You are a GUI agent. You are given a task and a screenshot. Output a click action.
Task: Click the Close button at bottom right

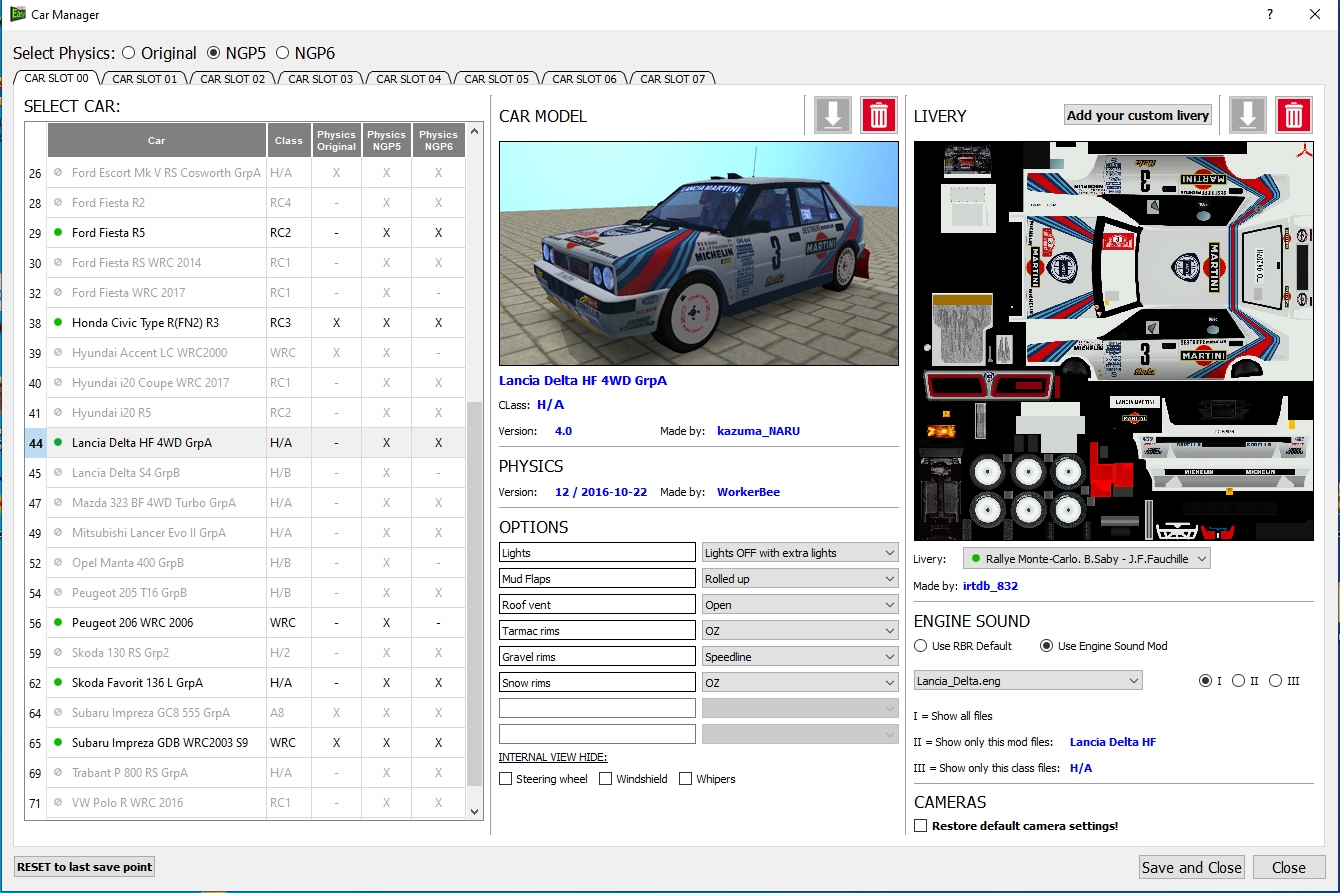point(1288,867)
